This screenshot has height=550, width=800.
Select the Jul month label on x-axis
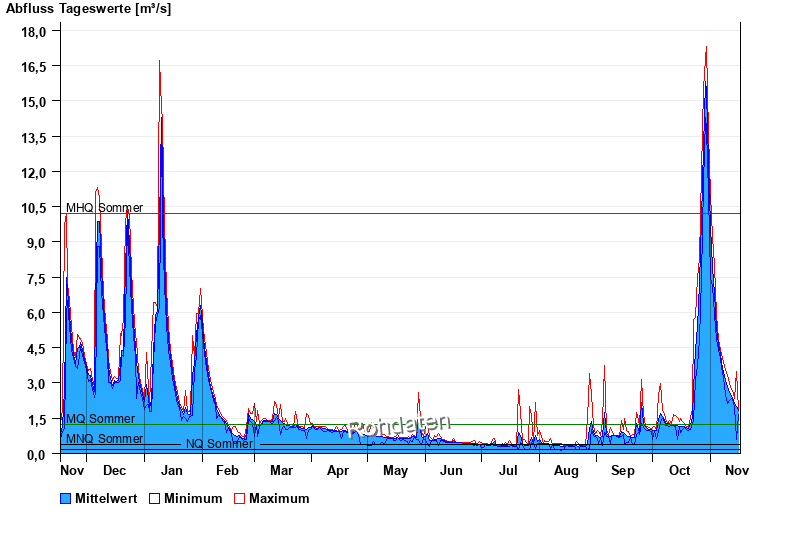pyautogui.click(x=509, y=470)
